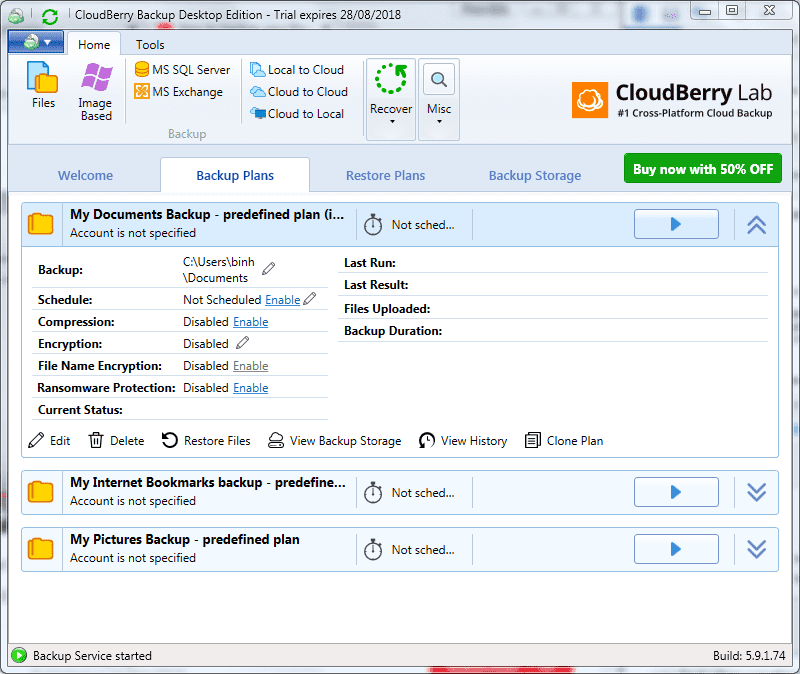The width and height of the screenshot is (800, 674).
Task: Click schedule timer icon for My Pictures
Action: point(373,550)
